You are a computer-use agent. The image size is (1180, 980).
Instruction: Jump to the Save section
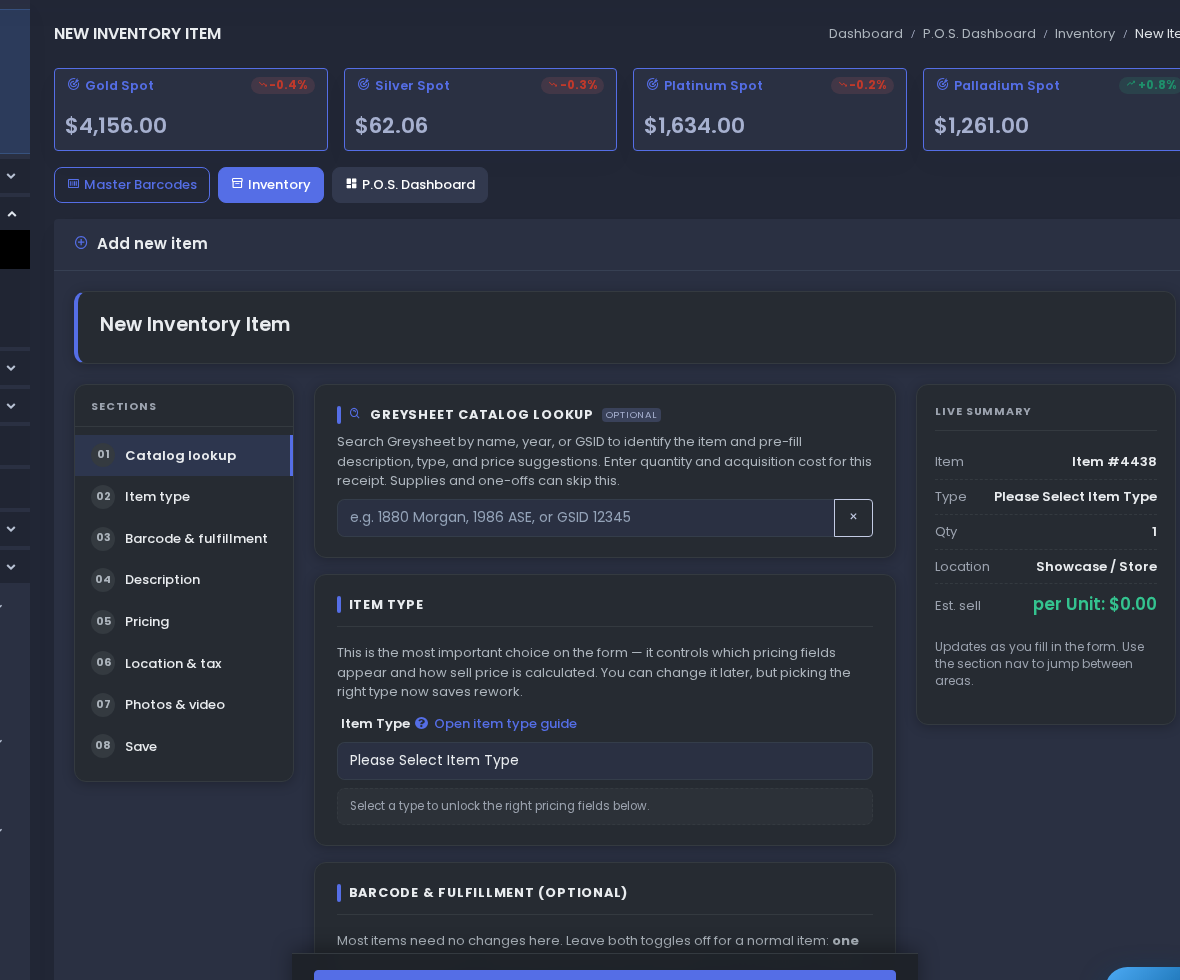coord(184,746)
